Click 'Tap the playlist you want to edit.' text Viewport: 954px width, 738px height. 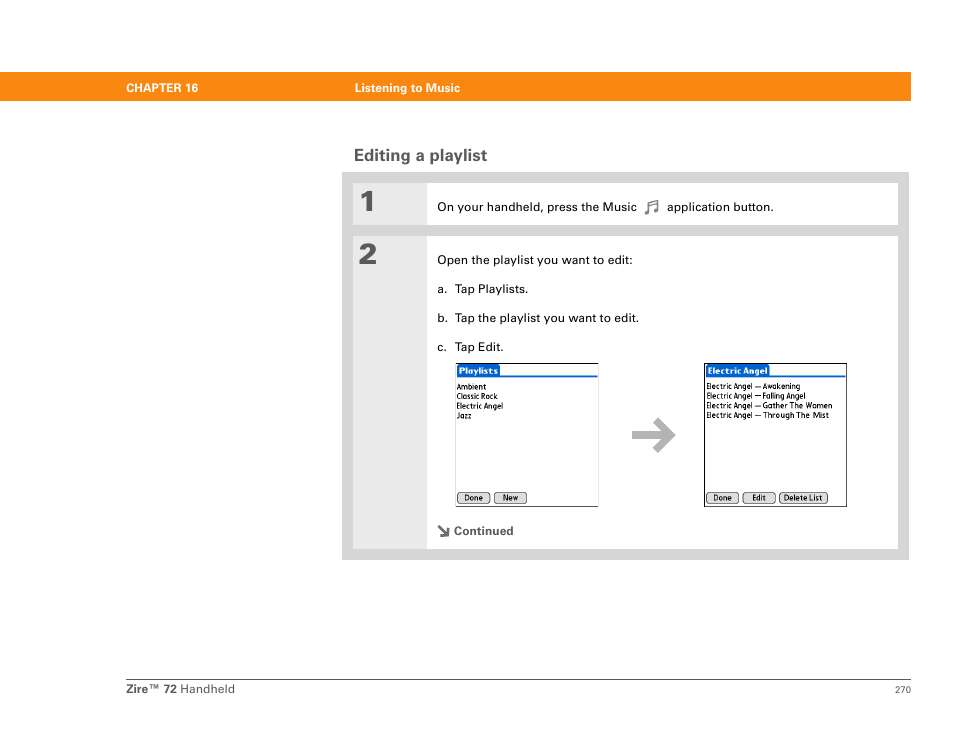[546, 318]
